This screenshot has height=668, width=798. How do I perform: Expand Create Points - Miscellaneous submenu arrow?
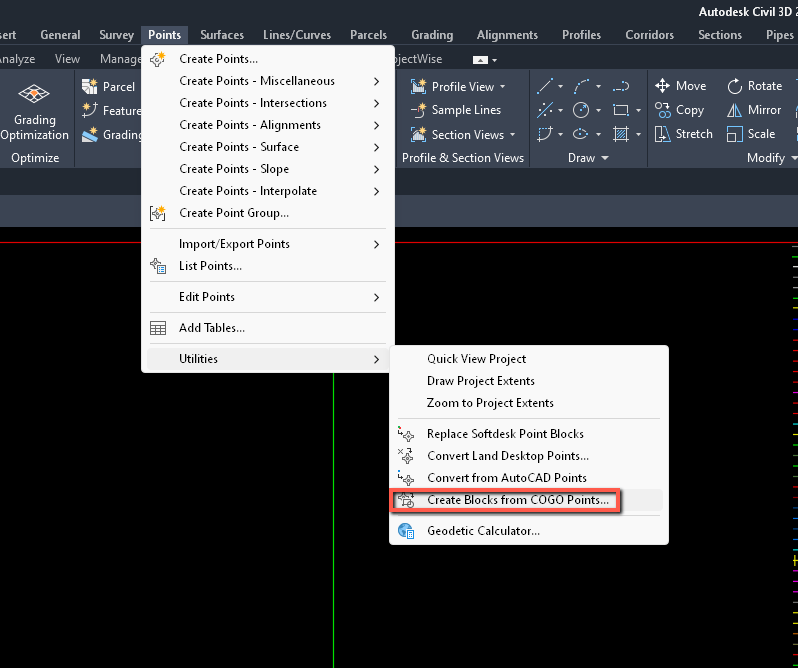(x=376, y=81)
